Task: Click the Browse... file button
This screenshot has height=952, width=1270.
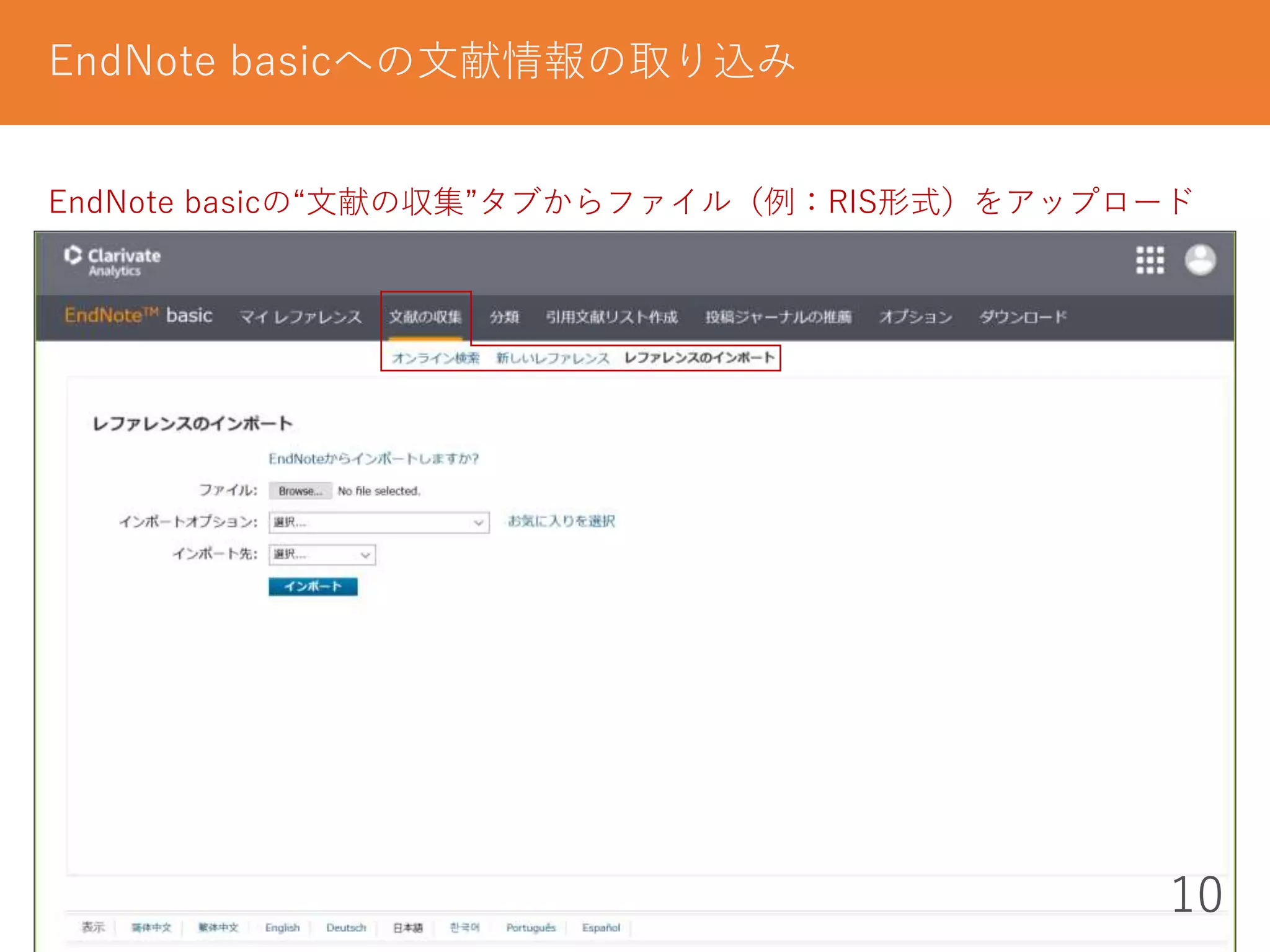Action: click(x=300, y=491)
